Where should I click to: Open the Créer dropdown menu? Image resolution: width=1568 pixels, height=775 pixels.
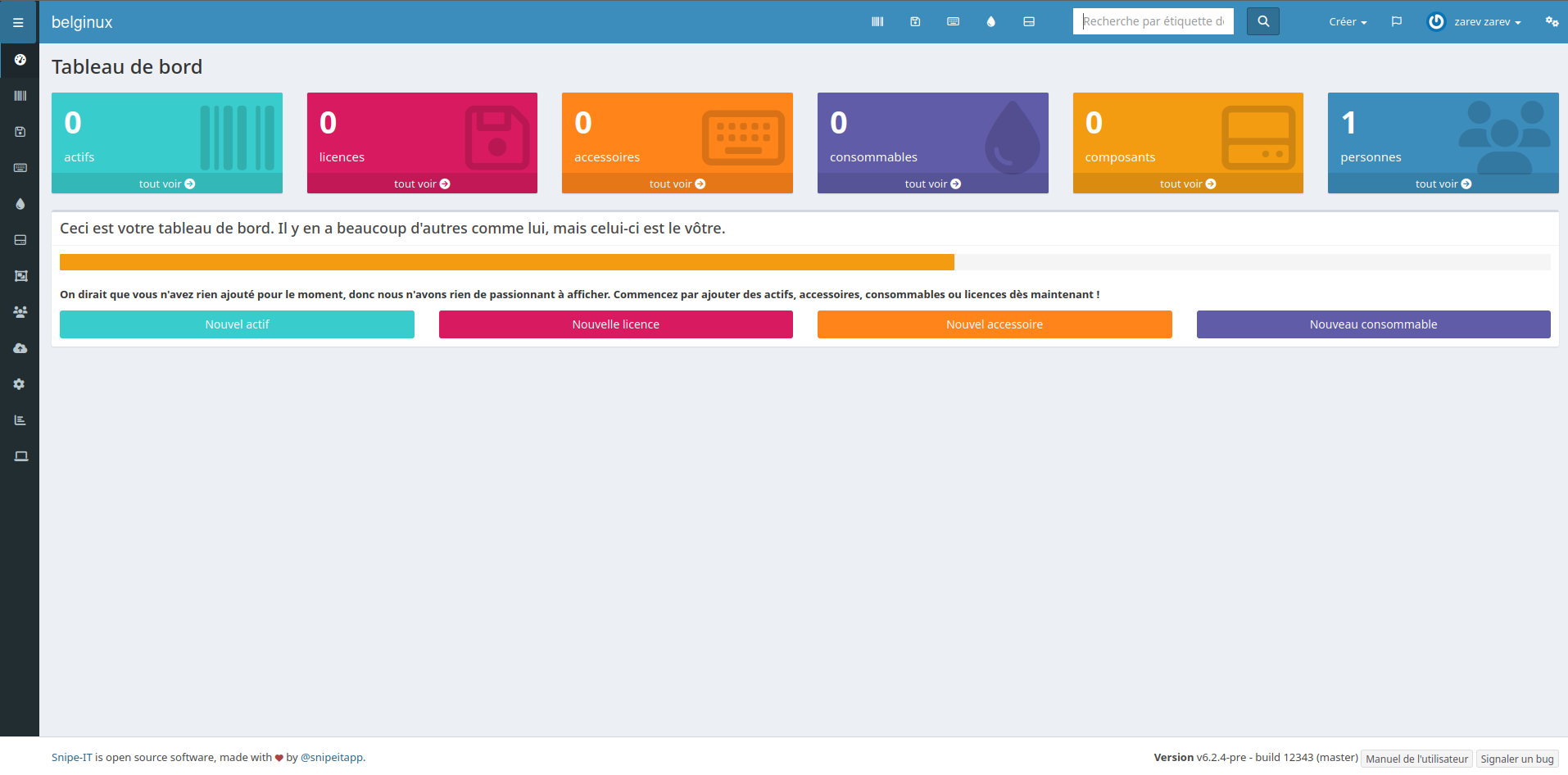1347,21
